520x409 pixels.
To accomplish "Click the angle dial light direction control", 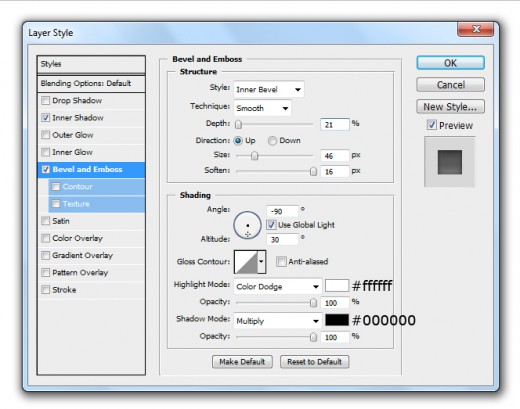I will tap(247, 225).
